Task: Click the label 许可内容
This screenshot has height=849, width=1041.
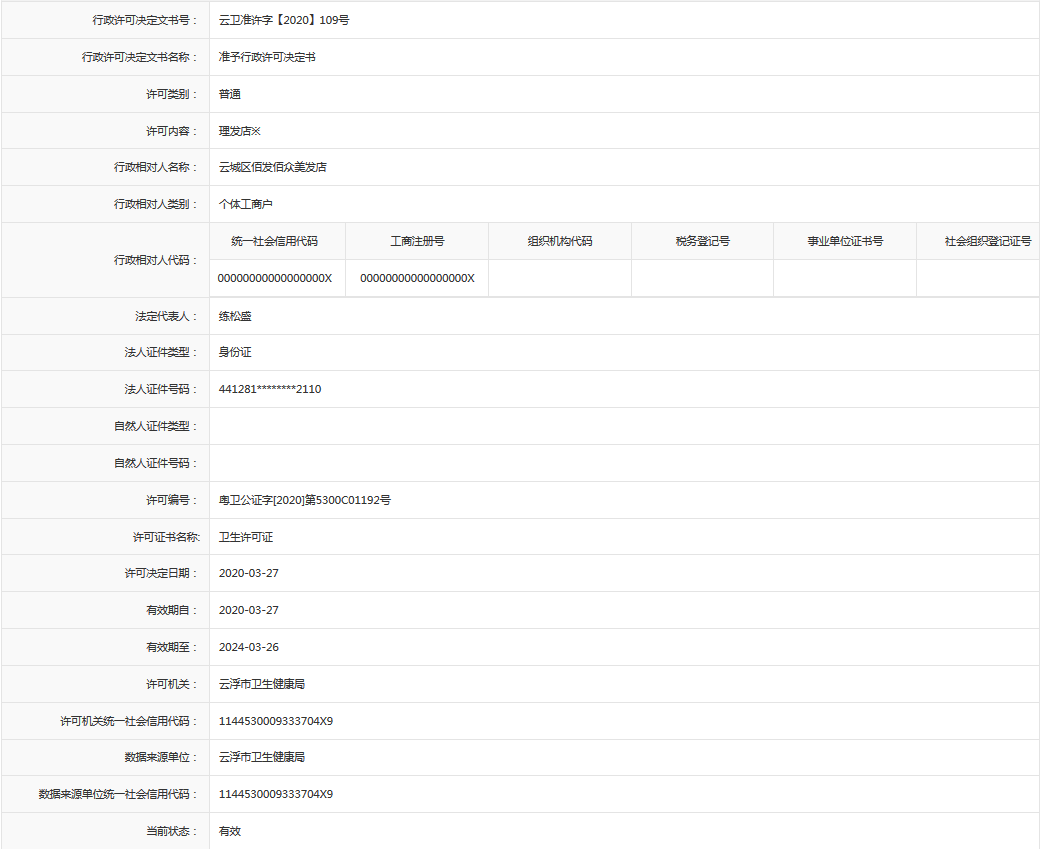Action: click(x=172, y=131)
